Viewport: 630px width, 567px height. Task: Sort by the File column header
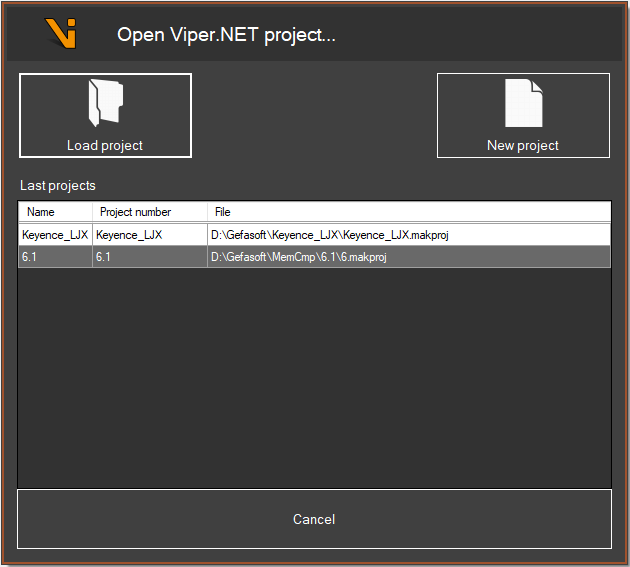click(x=409, y=212)
